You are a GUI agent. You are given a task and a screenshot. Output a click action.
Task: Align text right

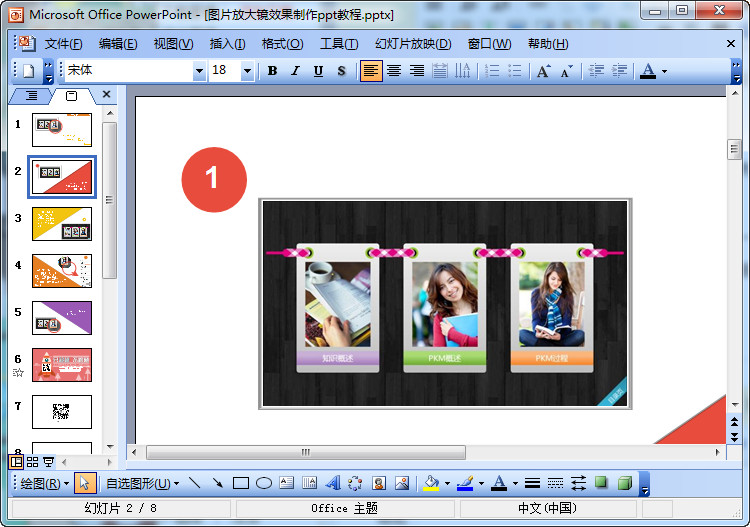tap(417, 71)
